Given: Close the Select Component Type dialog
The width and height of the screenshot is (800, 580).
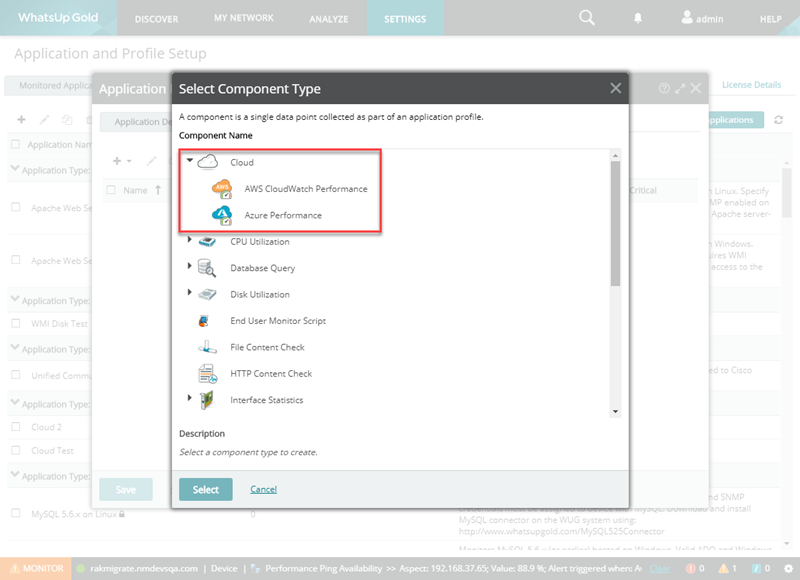Looking at the screenshot, I should [x=616, y=88].
